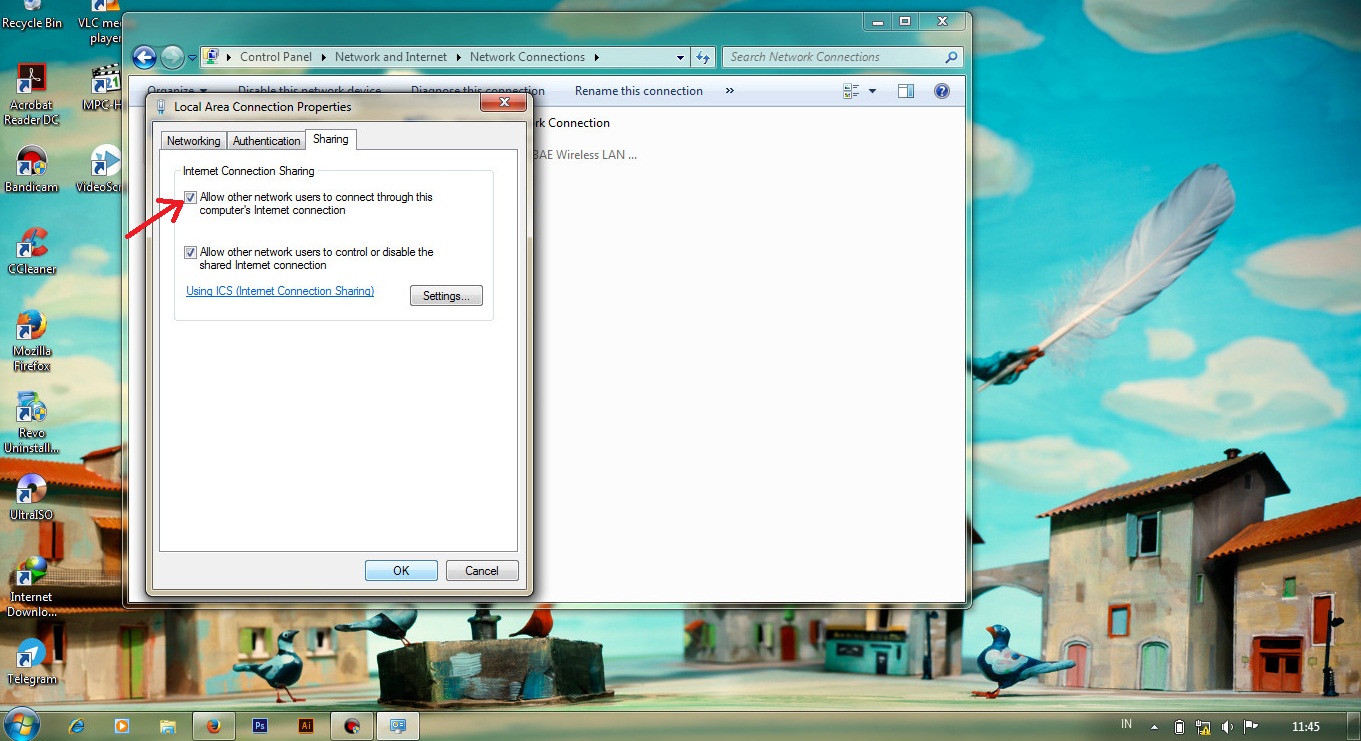1361x741 pixels.
Task: Uncheck Allow other users to connect checkbox
Action: click(x=190, y=198)
